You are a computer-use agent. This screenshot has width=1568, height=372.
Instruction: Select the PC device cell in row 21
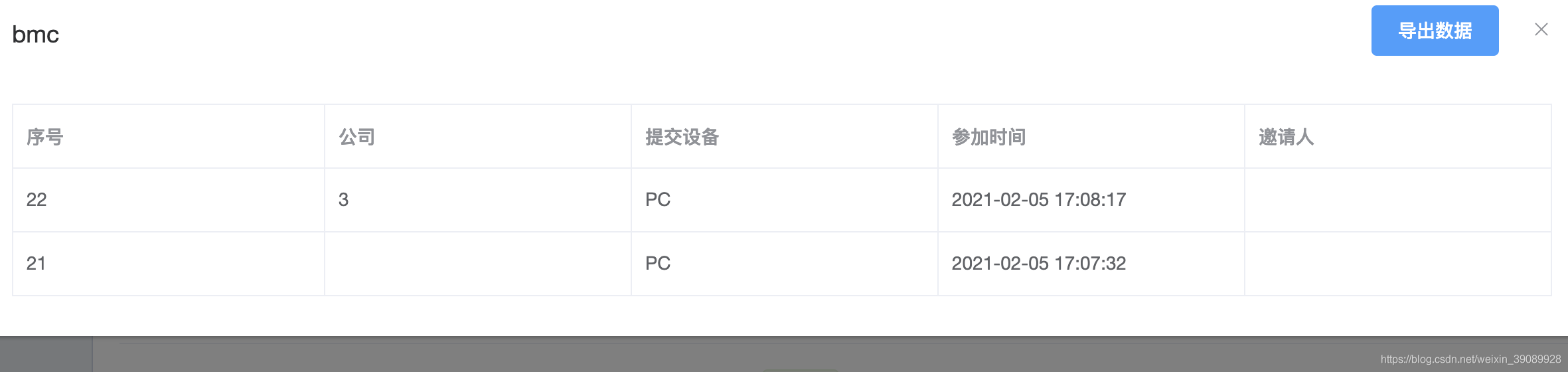658,264
